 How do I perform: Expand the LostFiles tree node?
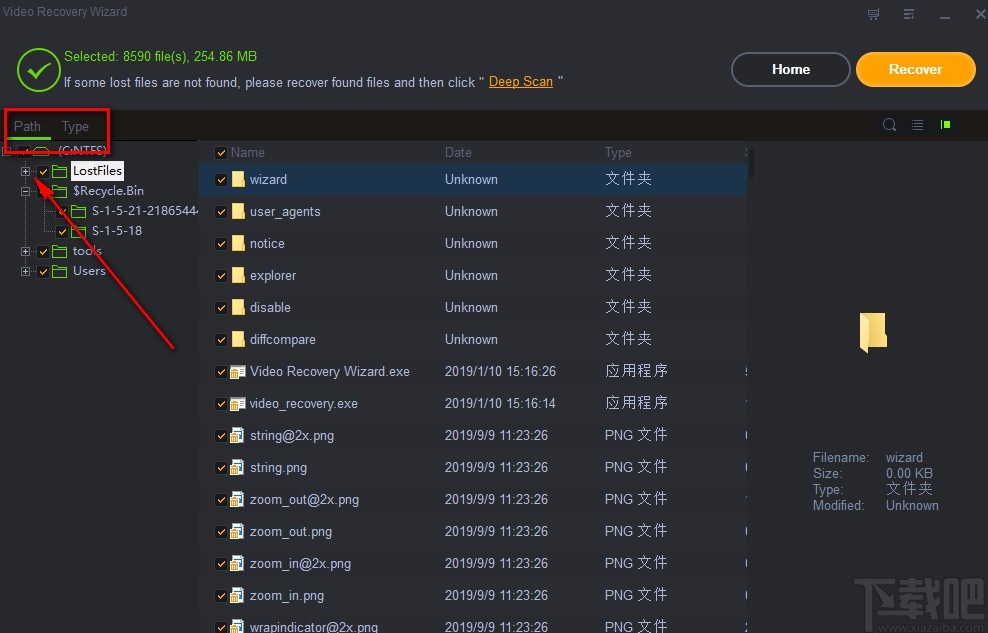tap(25, 171)
